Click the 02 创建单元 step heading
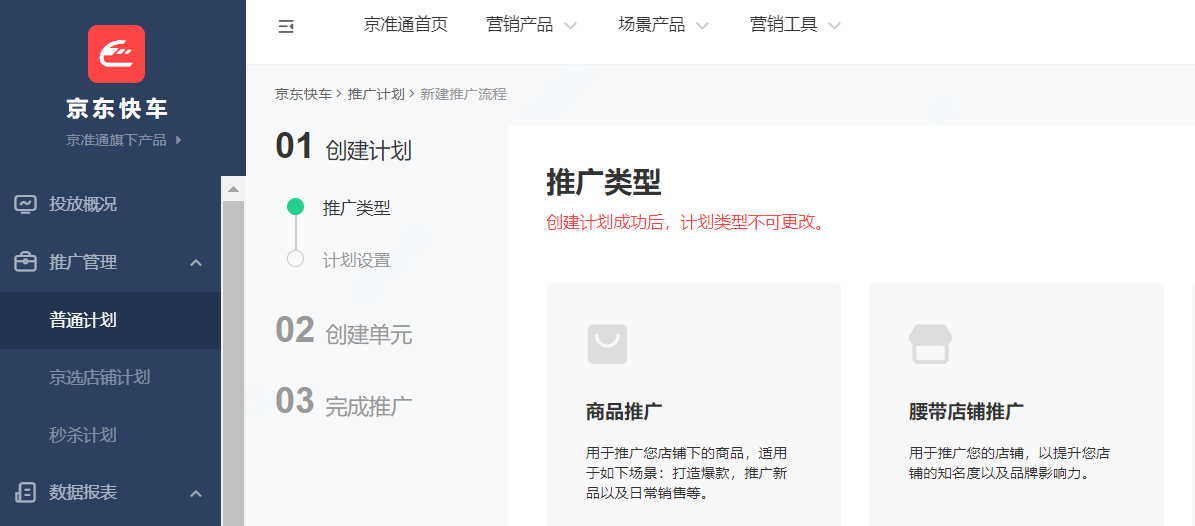1195x526 pixels. 344,331
